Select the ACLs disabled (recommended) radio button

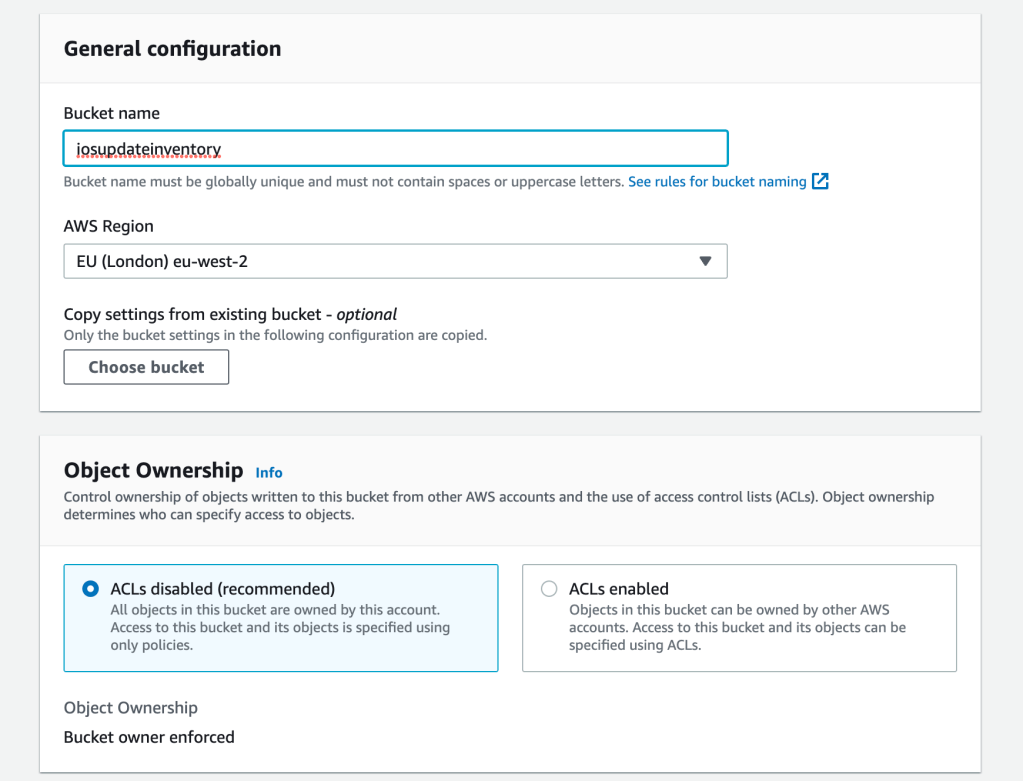tap(90, 589)
